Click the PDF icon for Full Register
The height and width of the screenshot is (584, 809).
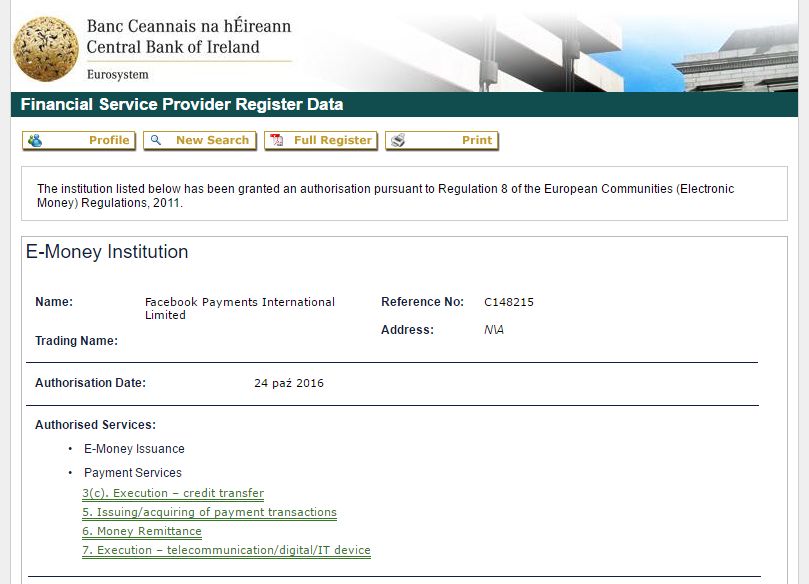[x=277, y=141]
